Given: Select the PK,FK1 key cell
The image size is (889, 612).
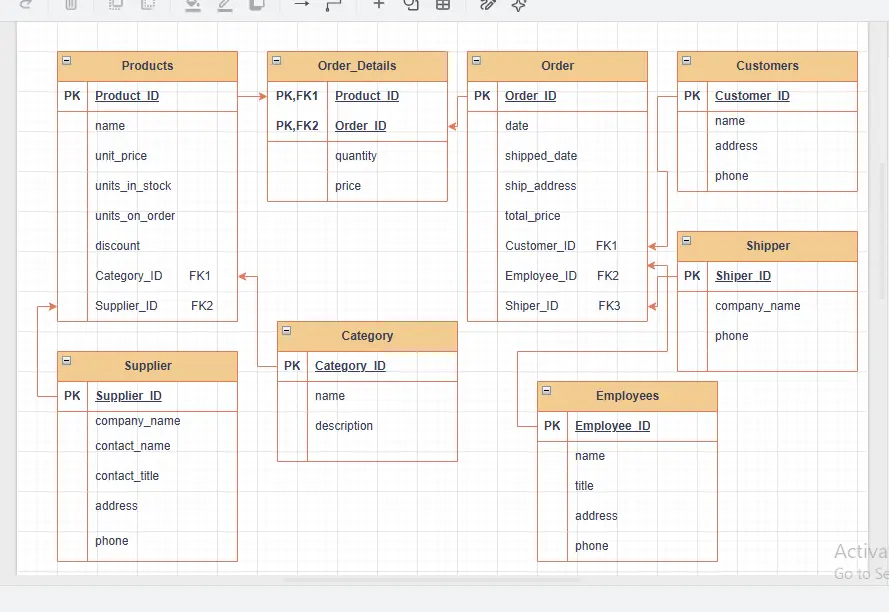Looking at the screenshot, I should pyautogui.click(x=297, y=96).
